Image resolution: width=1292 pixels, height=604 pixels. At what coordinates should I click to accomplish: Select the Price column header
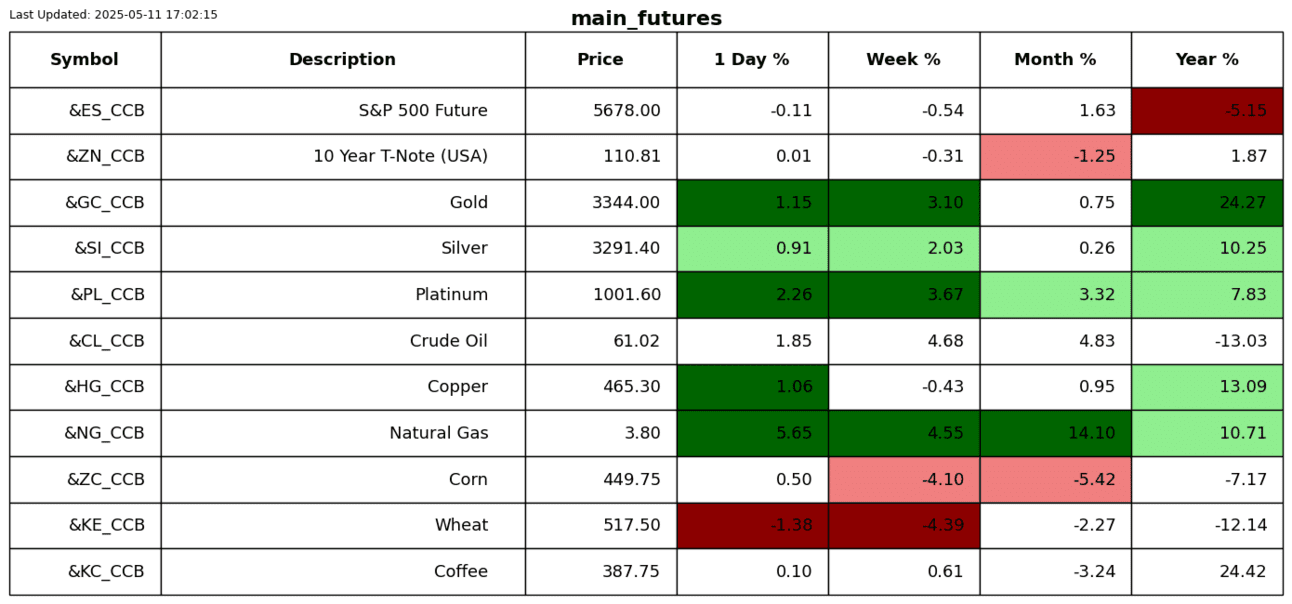600,60
